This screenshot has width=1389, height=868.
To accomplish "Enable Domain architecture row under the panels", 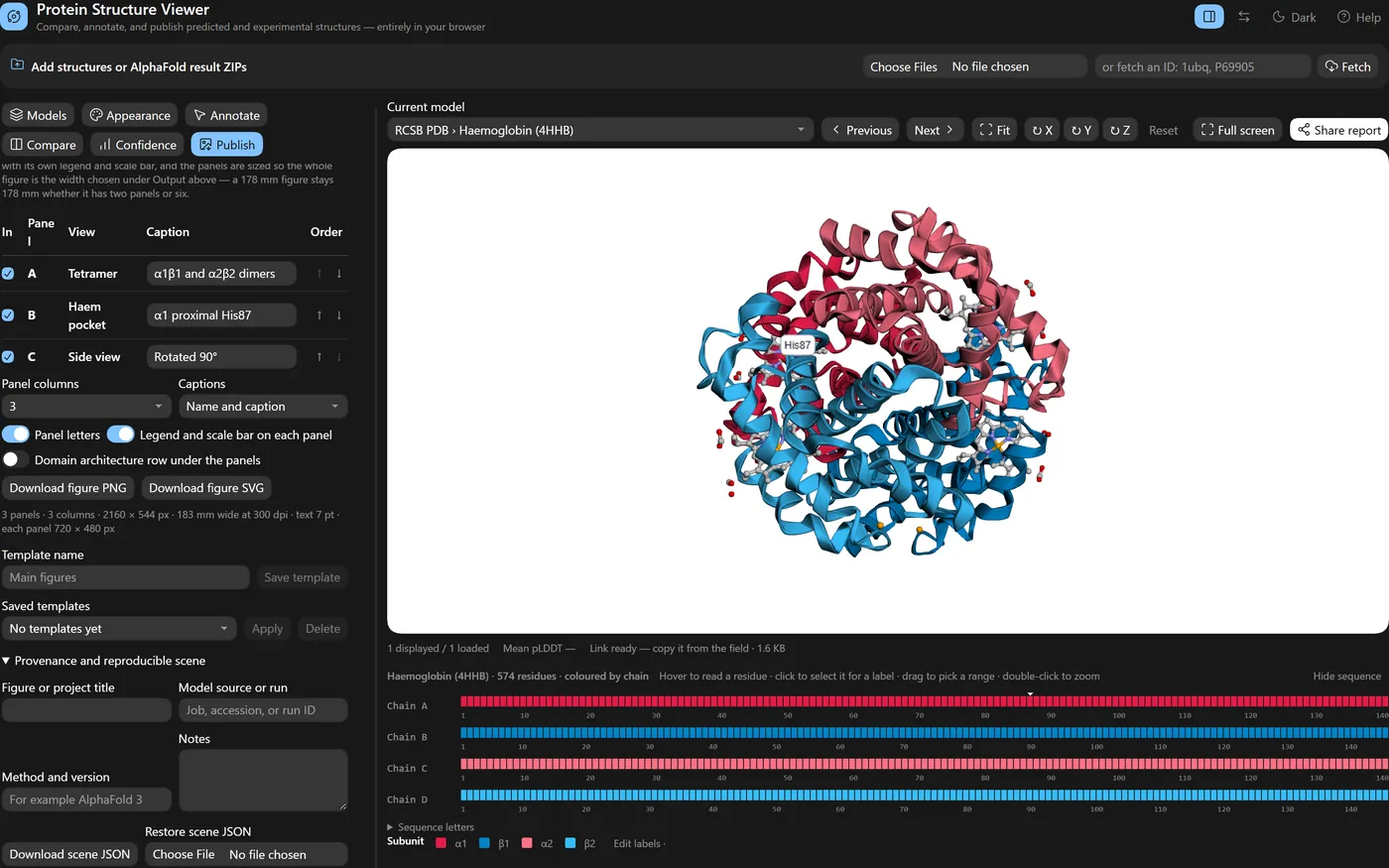I will [16, 460].
